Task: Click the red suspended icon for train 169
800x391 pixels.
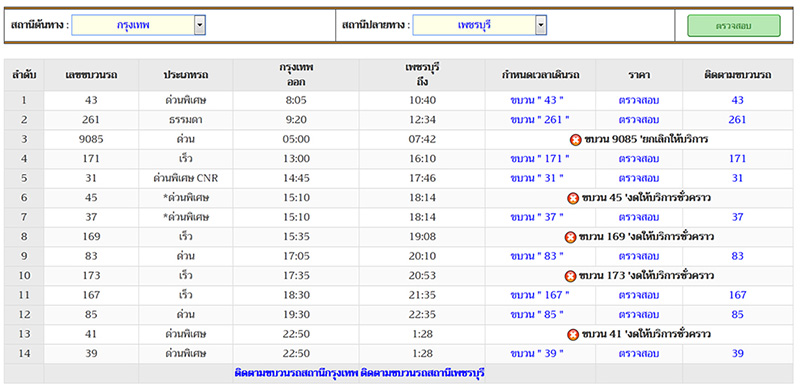Action: point(570,237)
